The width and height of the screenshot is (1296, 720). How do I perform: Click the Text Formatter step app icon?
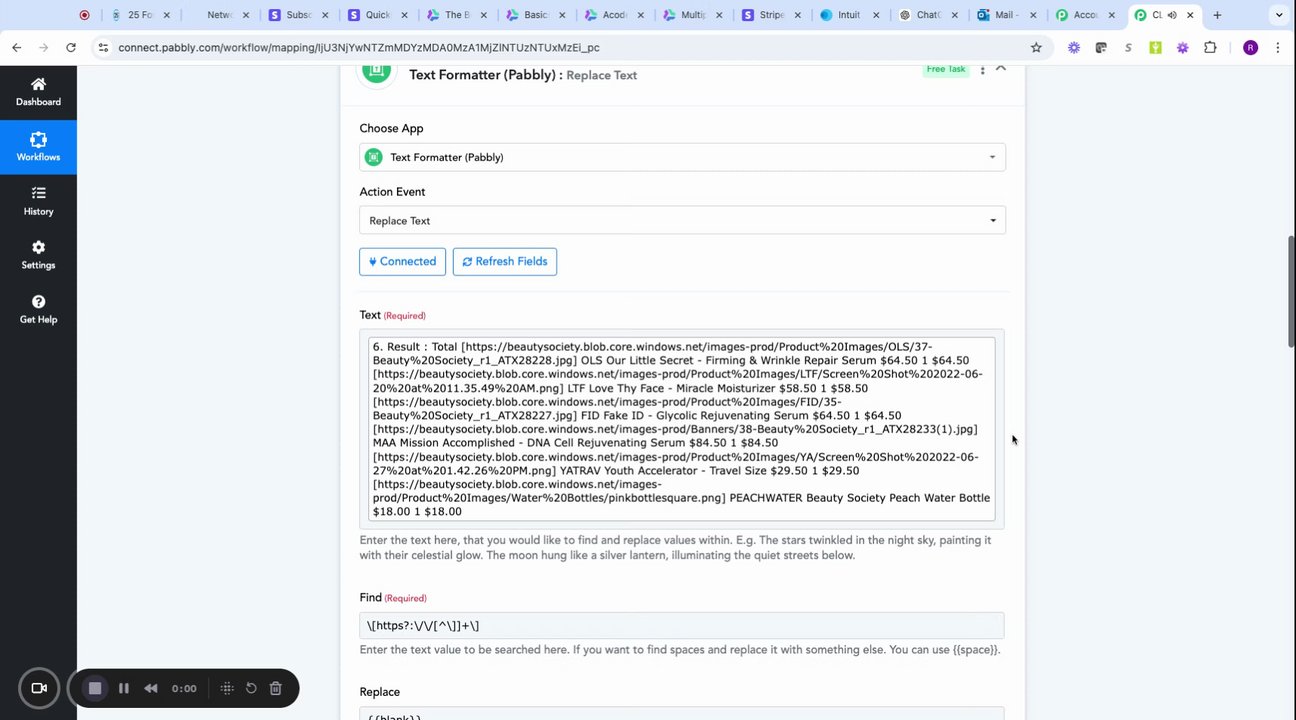tap(377, 71)
